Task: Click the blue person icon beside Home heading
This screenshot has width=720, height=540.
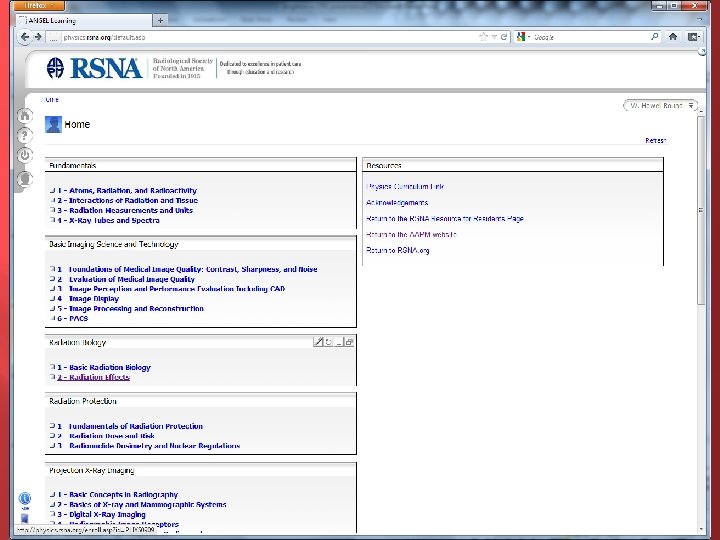Action: [53, 124]
